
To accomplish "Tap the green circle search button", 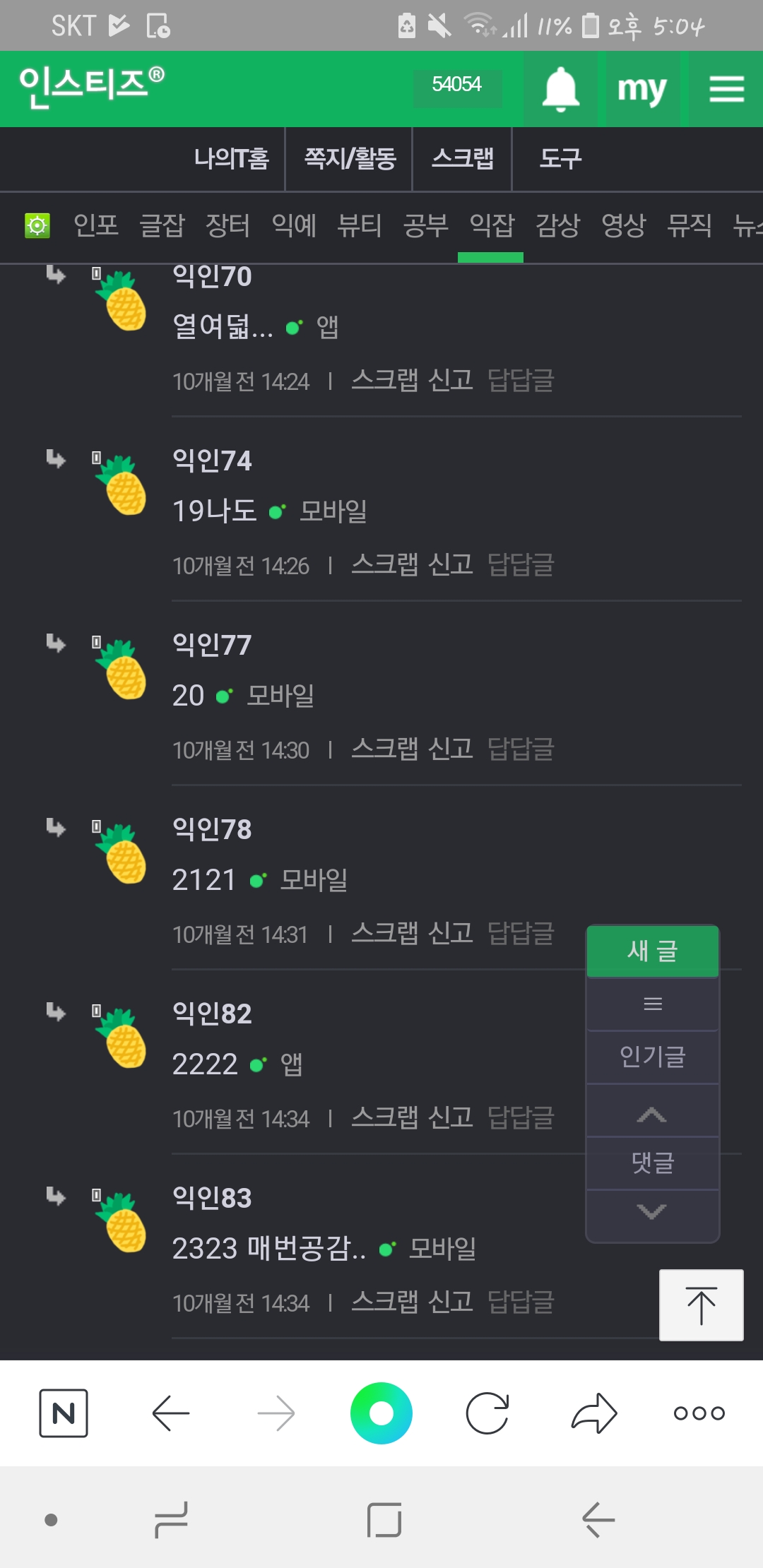I will pos(381,1413).
